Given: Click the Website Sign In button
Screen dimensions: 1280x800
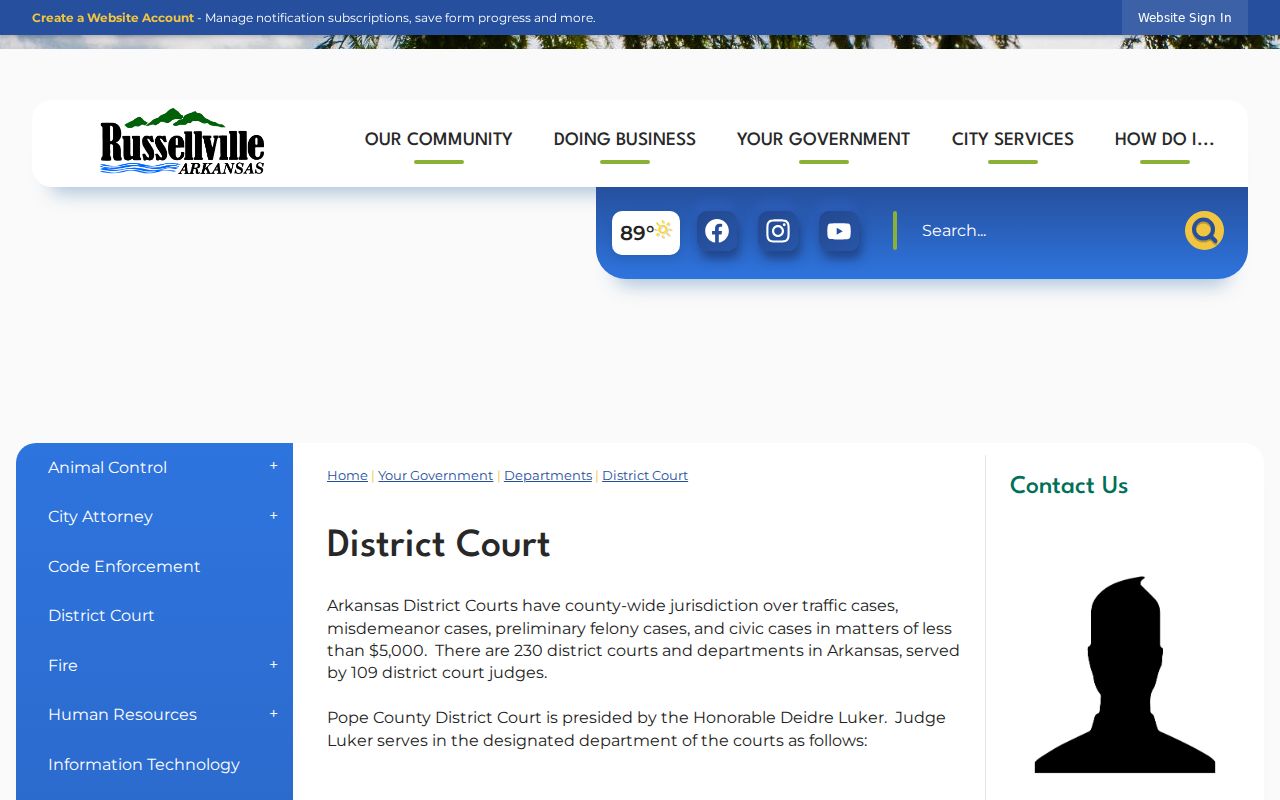Looking at the screenshot, I should tap(1185, 18).
